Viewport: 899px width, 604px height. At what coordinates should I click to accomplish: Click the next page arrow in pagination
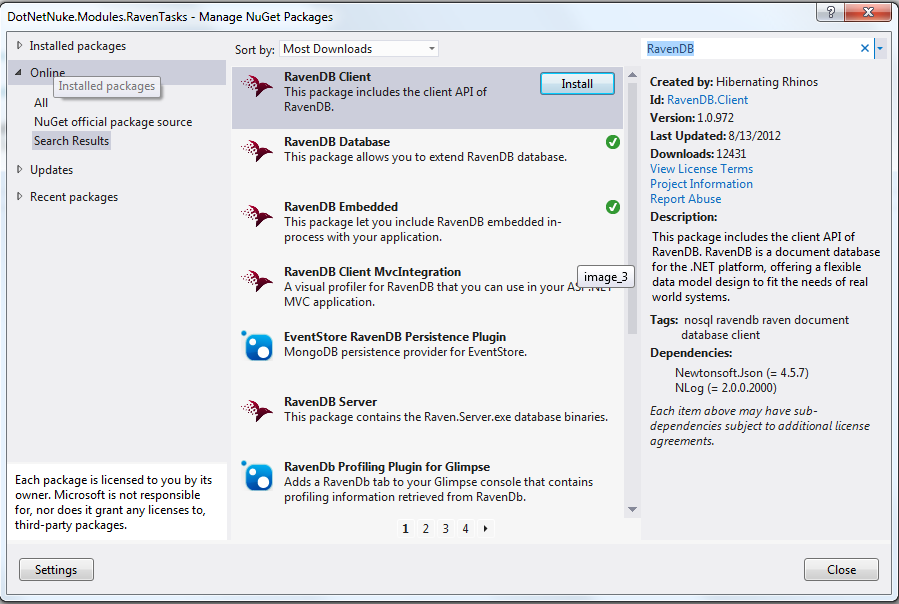pos(486,529)
